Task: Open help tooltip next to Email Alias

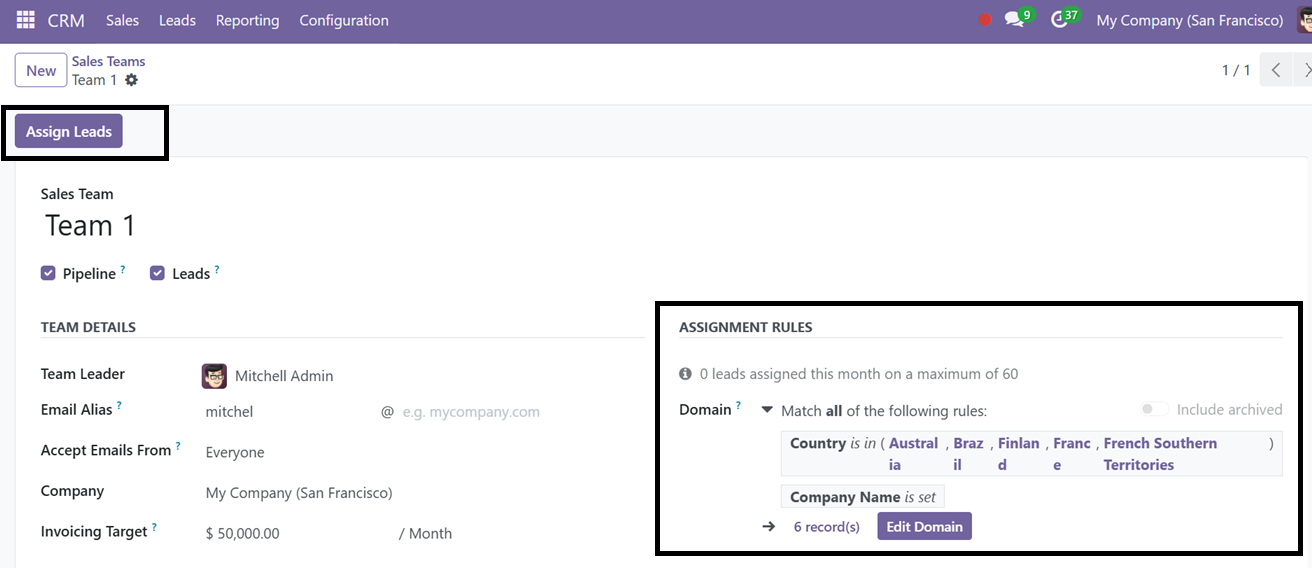Action: coord(119,405)
